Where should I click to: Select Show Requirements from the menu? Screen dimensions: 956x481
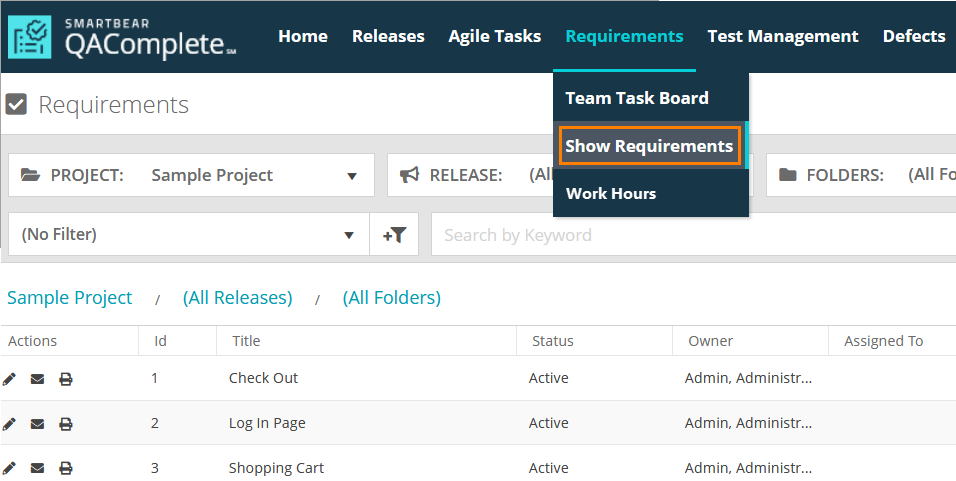pyautogui.click(x=649, y=146)
